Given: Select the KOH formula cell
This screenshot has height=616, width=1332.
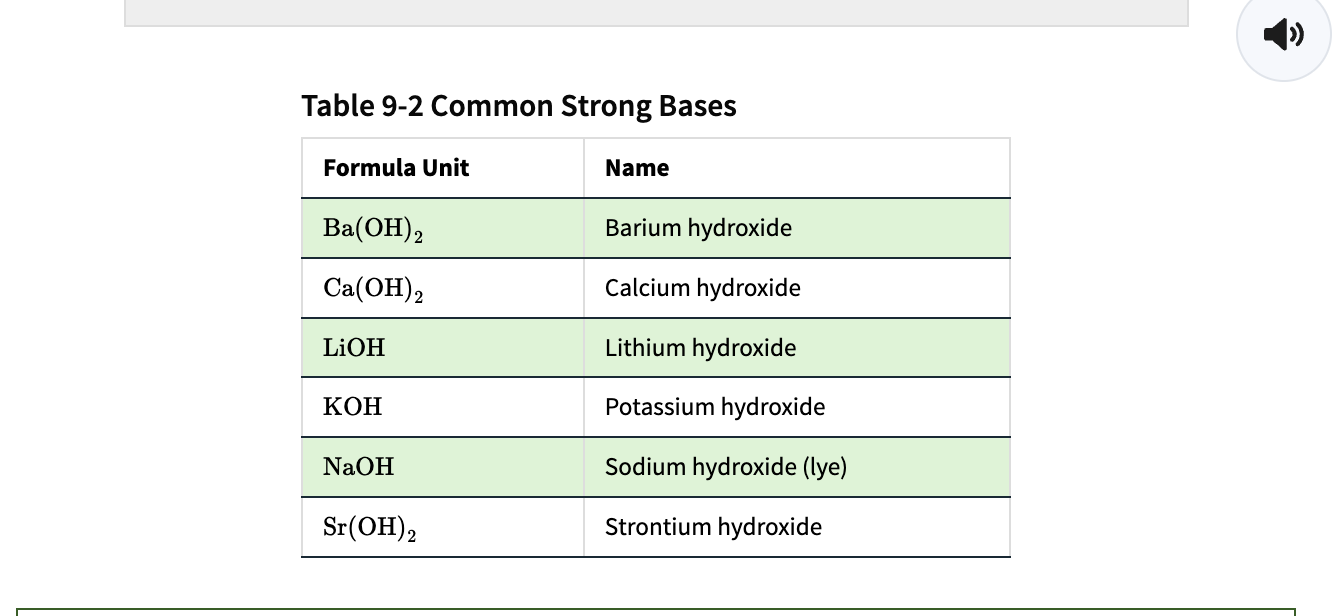Looking at the screenshot, I should click(443, 407).
